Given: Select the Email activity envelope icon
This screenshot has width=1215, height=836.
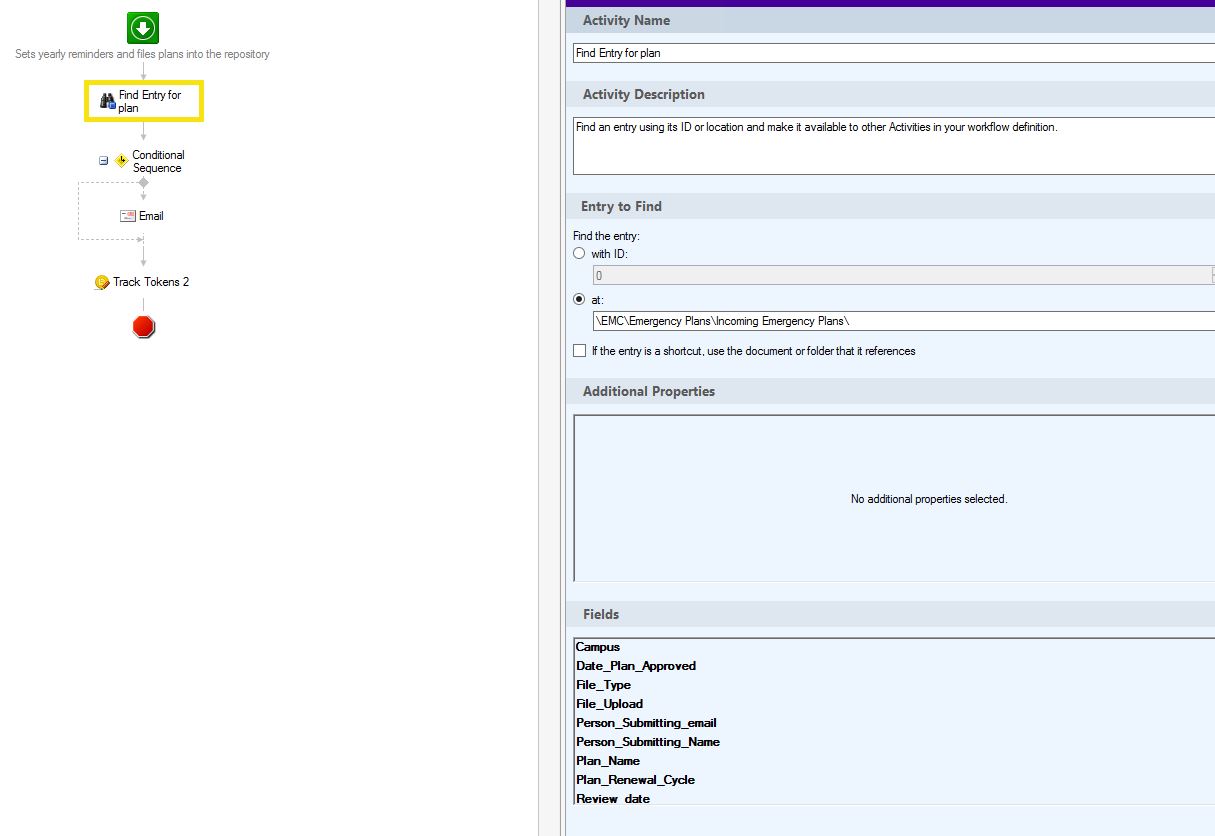Looking at the screenshot, I should 128,216.
